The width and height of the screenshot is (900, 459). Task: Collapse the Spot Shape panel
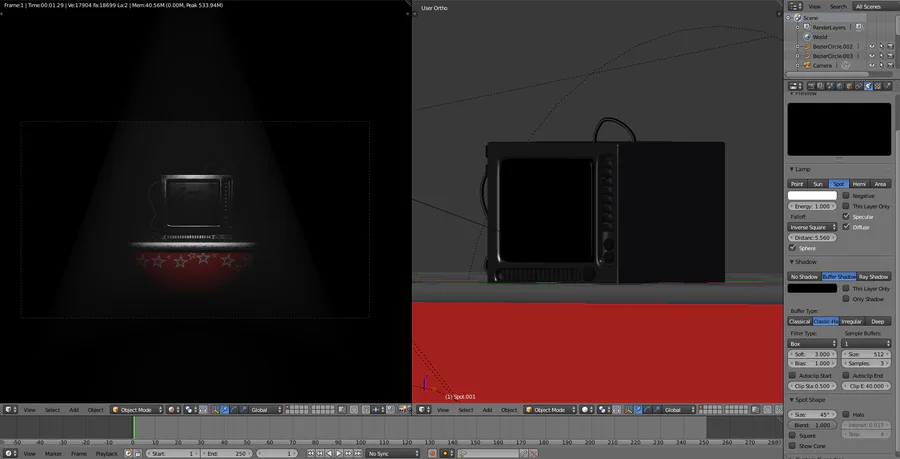tap(792, 399)
